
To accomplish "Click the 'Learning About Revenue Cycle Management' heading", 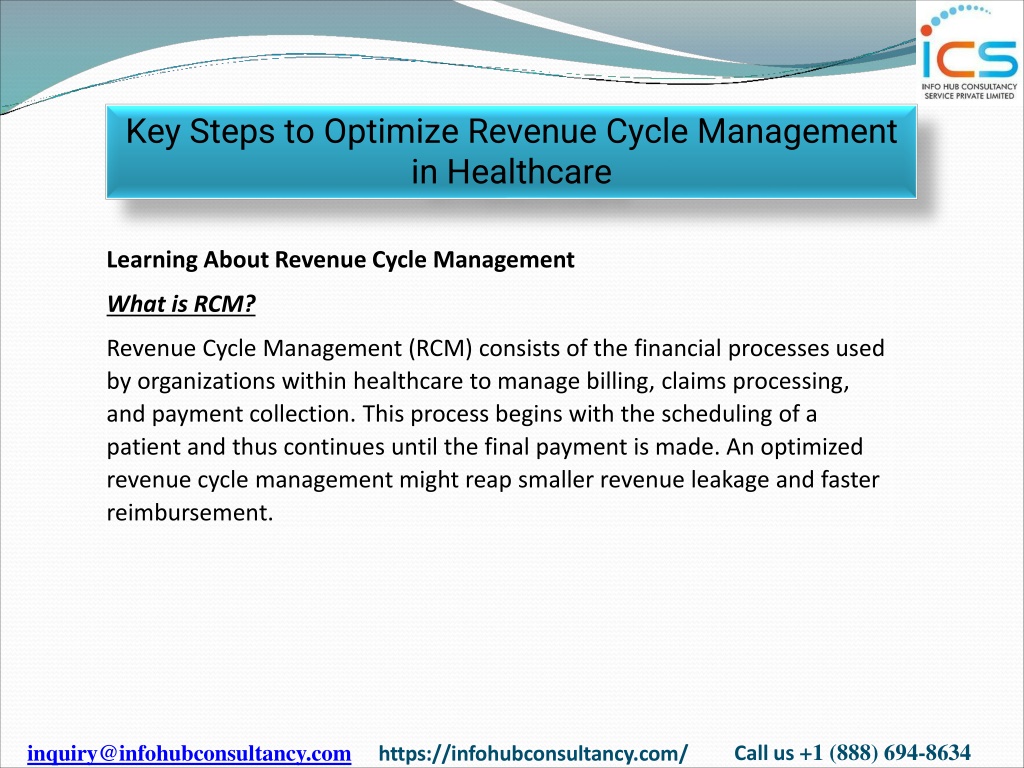I will pyautogui.click(x=340, y=260).
